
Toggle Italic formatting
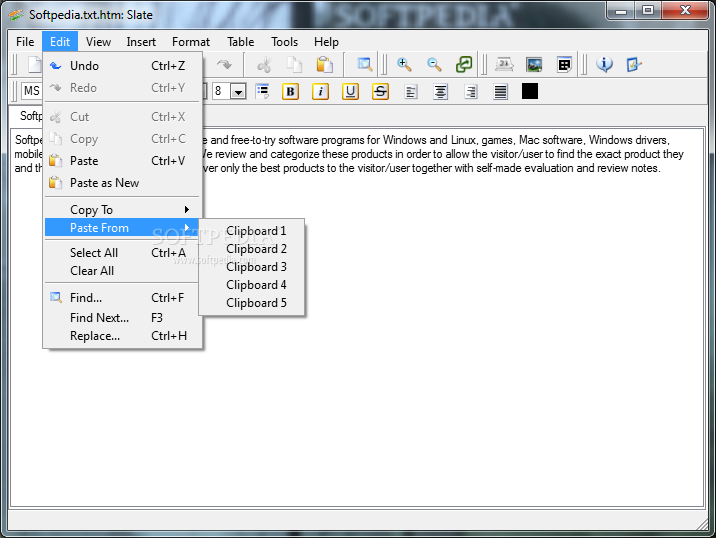[x=321, y=92]
